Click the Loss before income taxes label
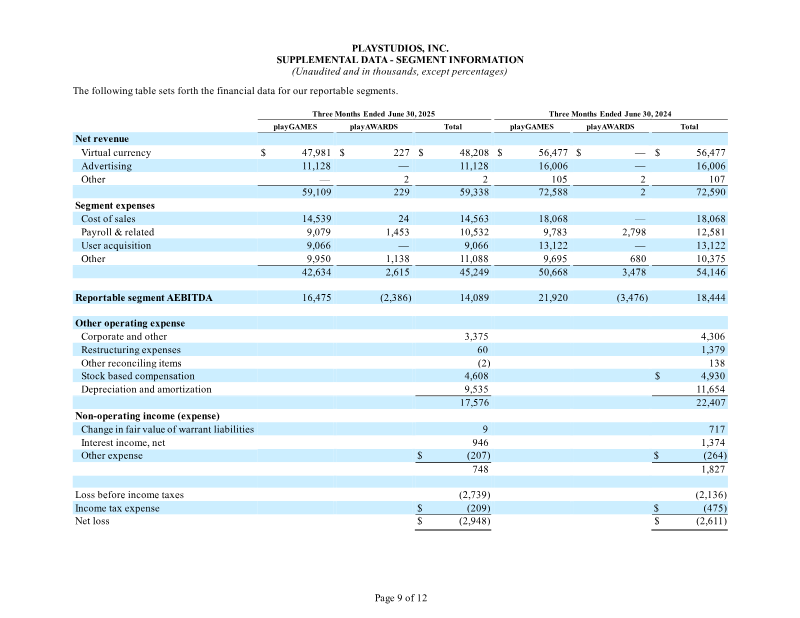 129,495
